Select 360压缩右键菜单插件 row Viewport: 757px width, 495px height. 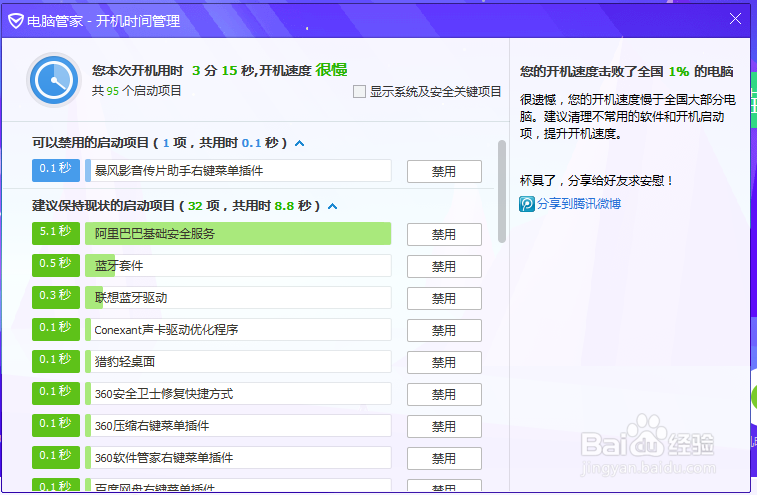pyautogui.click(x=238, y=425)
